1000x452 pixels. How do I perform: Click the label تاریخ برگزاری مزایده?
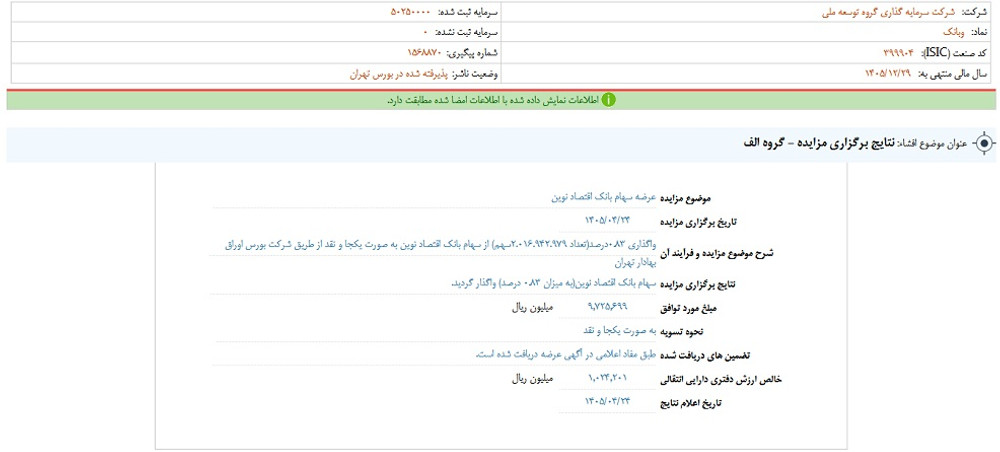(x=698, y=223)
